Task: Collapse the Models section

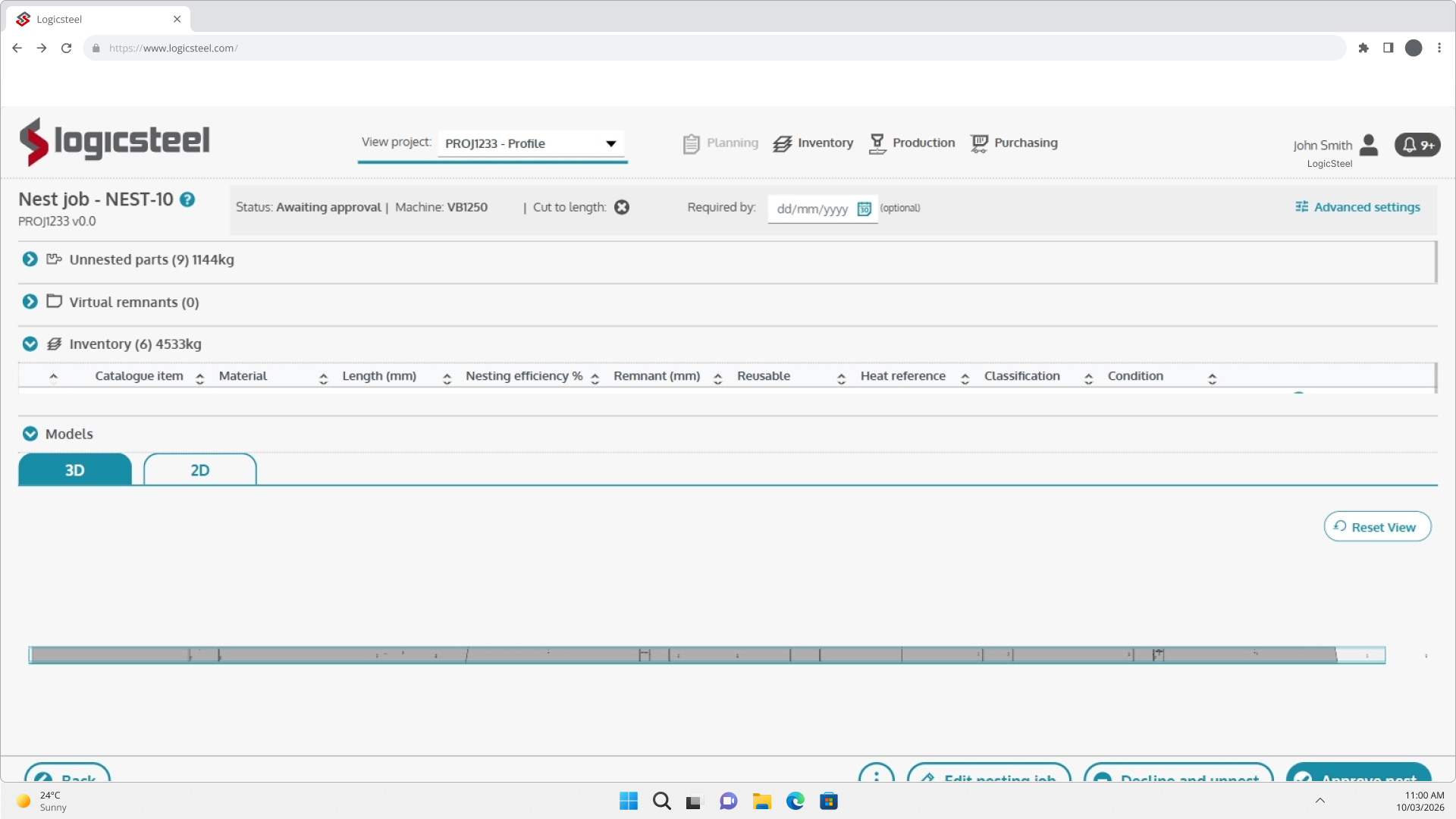Action: pos(30,434)
